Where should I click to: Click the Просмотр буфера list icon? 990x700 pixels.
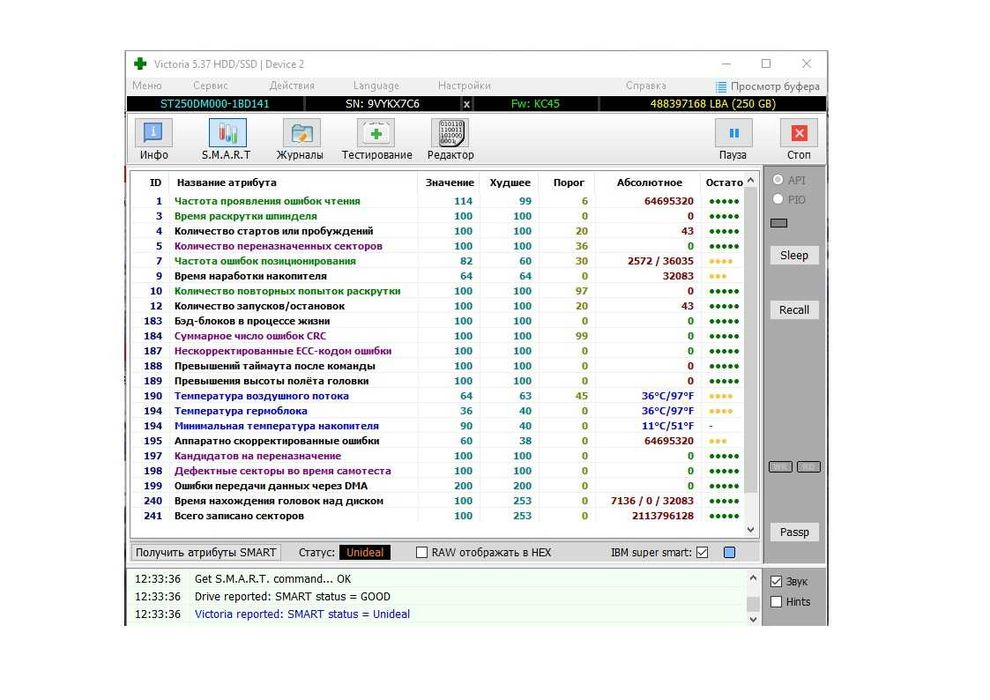(721, 86)
